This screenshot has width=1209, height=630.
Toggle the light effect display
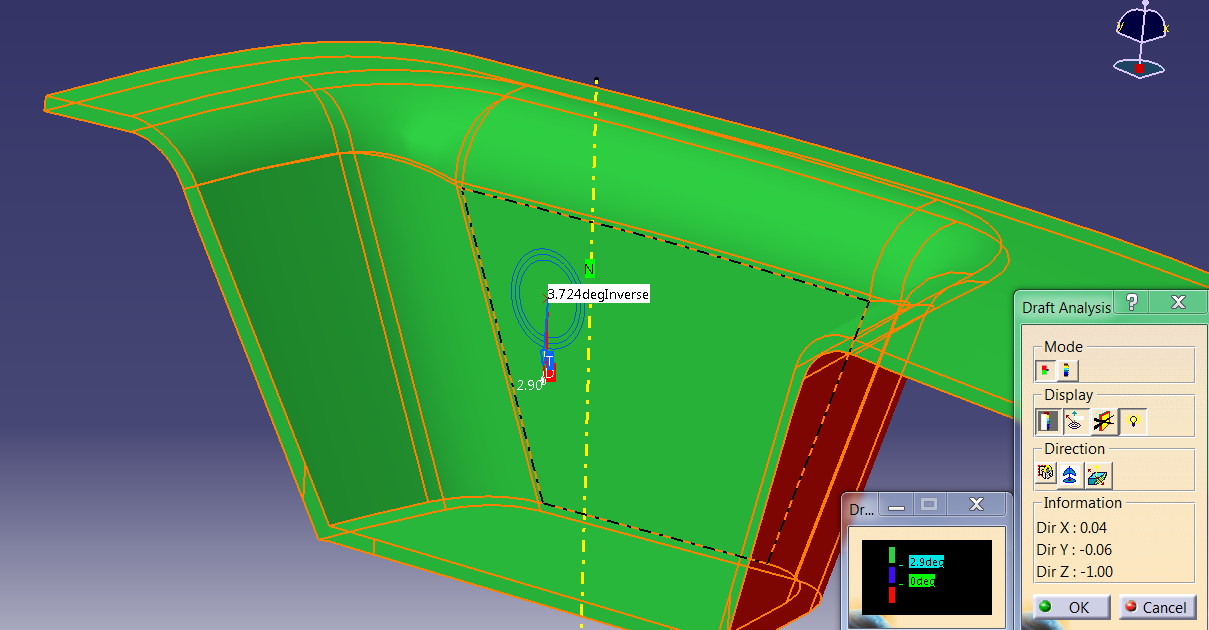1132,420
